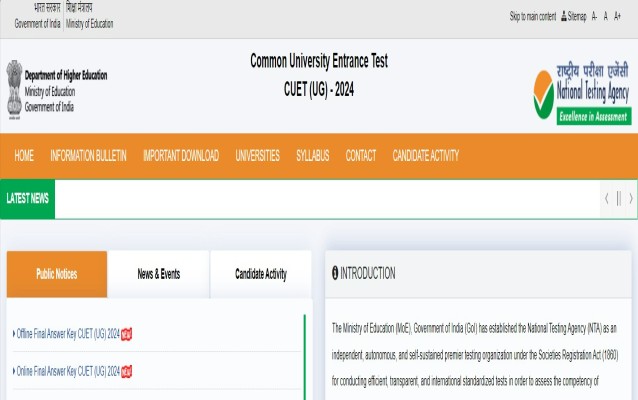Open Online Final Answer Key CUET (UG) 2024
Image resolution: width=638 pixels, height=400 pixels.
point(68,371)
